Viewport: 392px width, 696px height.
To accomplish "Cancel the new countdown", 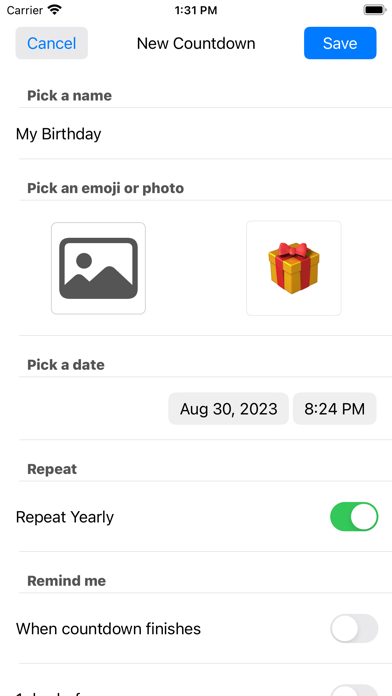I will (51, 43).
